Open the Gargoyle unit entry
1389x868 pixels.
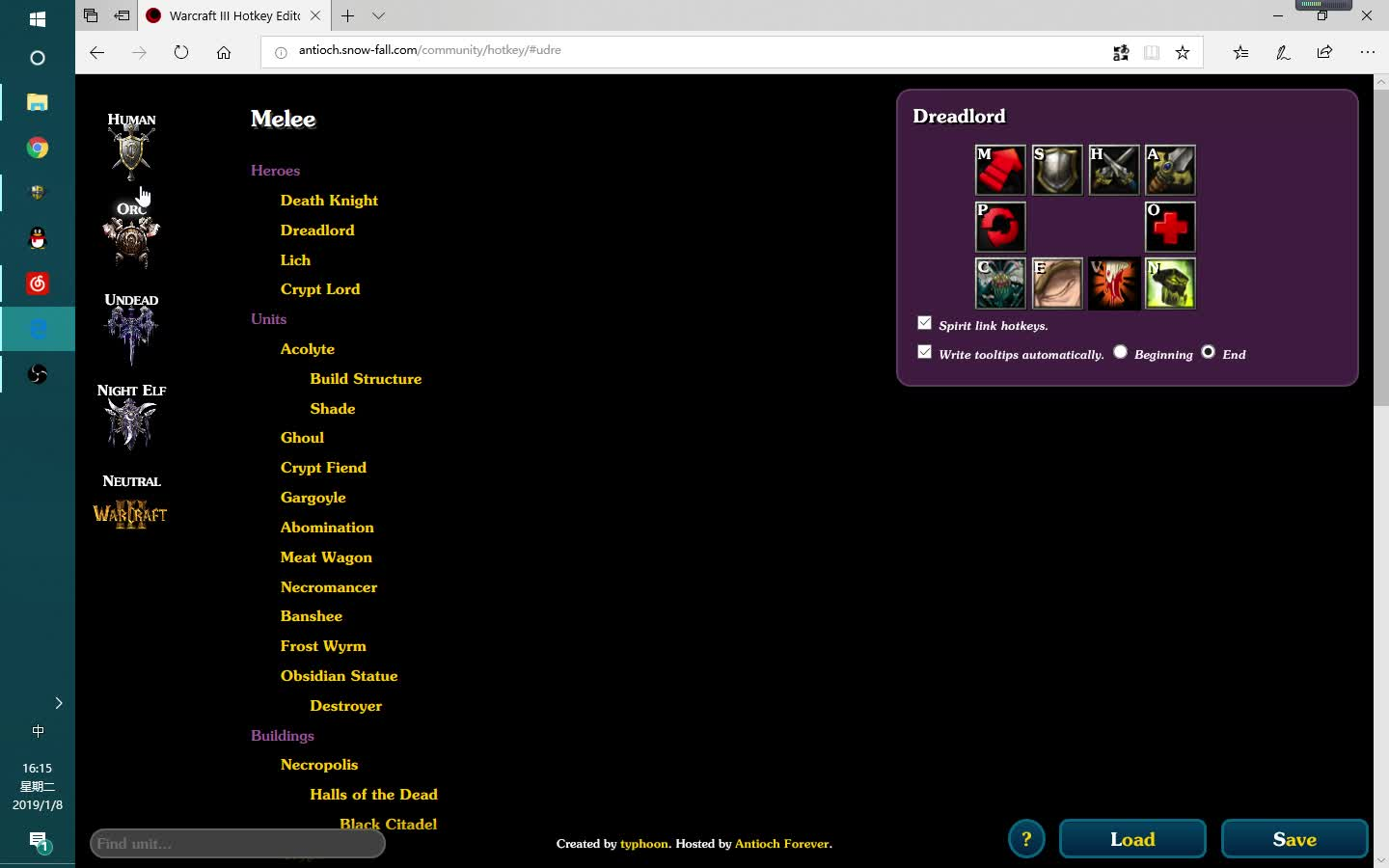coord(313,498)
